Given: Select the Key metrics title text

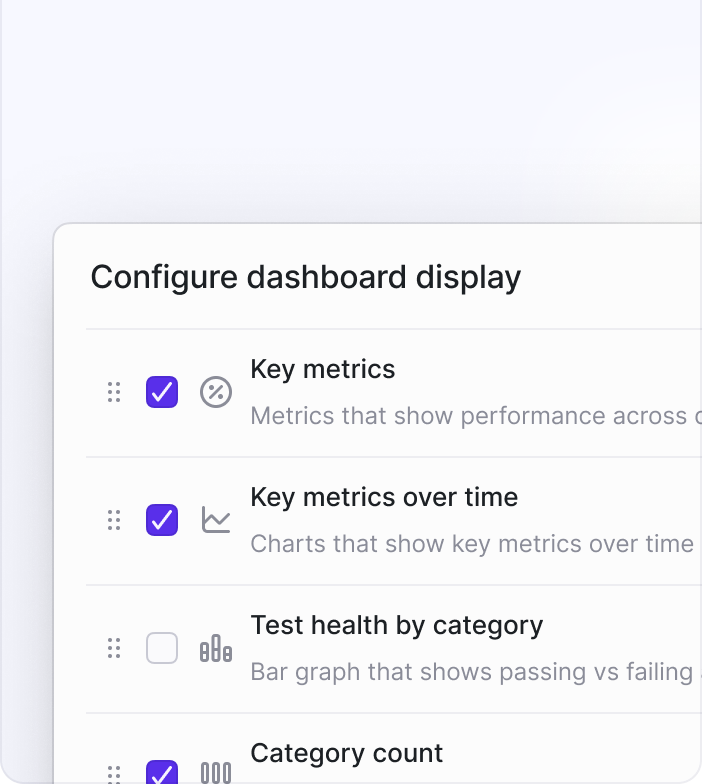Looking at the screenshot, I should coord(322,370).
